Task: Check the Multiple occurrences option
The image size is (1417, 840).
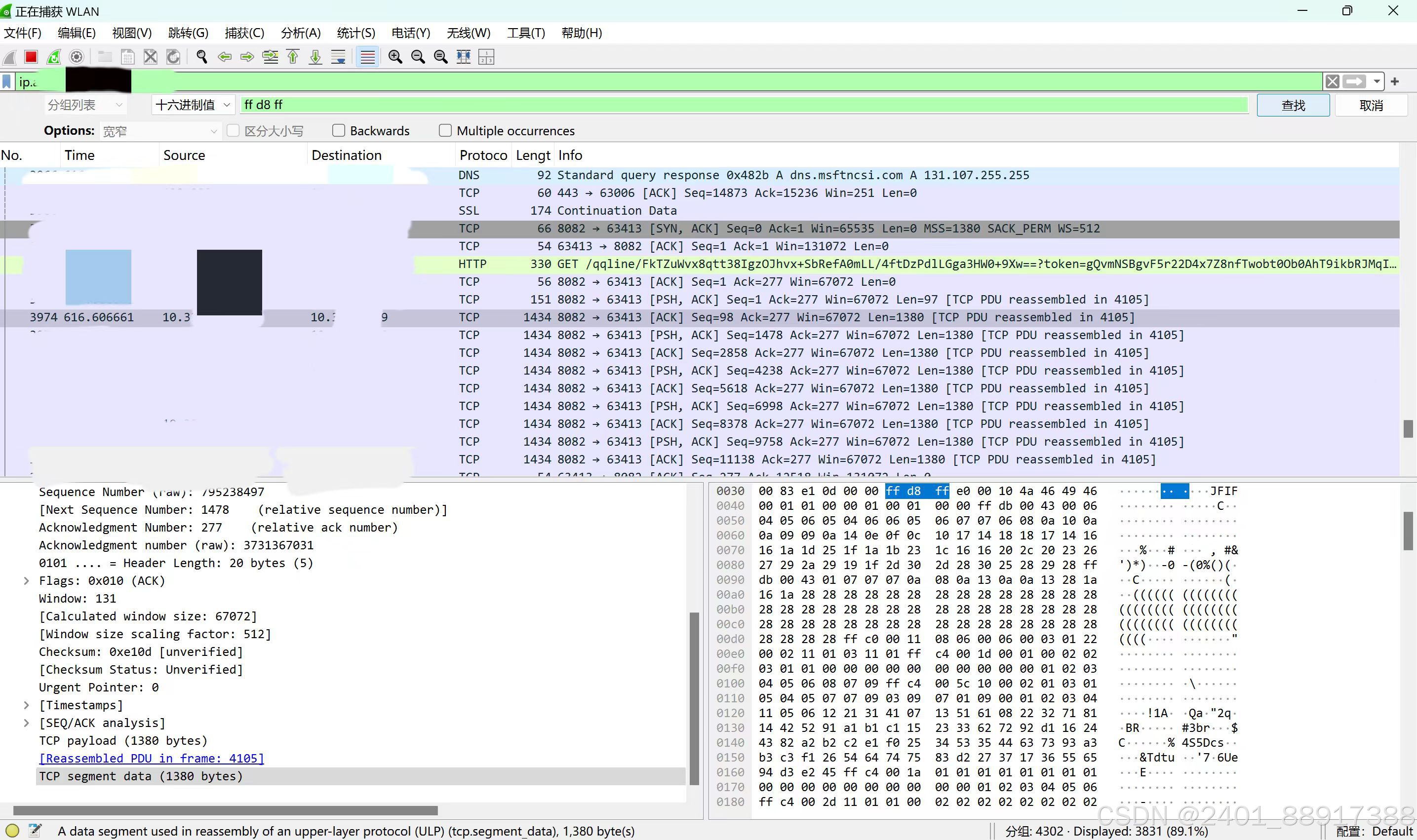Action: pyautogui.click(x=445, y=131)
